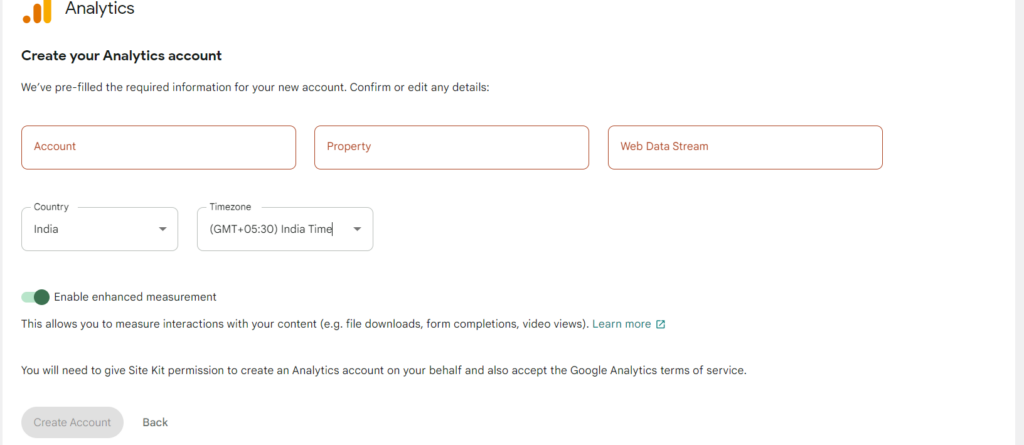Viewport: 1024px width, 445px height.
Task: Click the Create your Analytics account heading
Action: click(x=121, y=56)
